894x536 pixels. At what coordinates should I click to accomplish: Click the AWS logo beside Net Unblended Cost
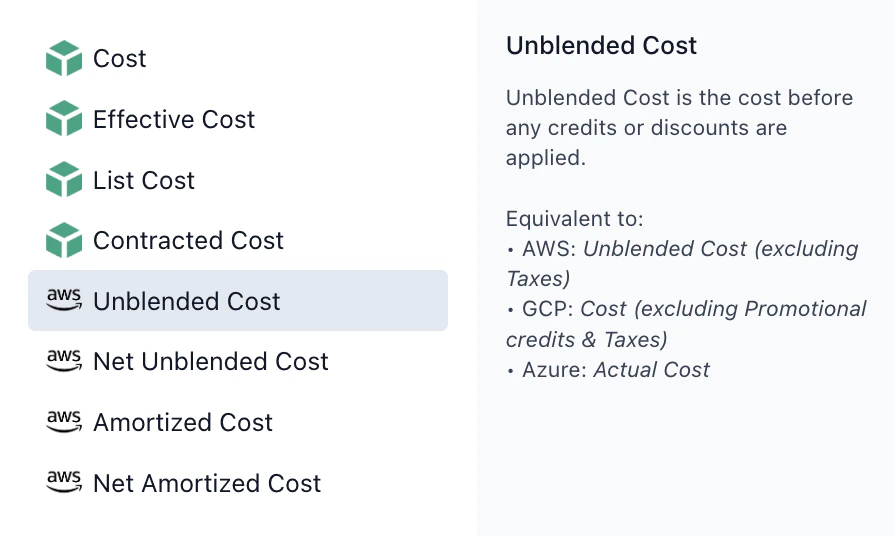(64, 361)
